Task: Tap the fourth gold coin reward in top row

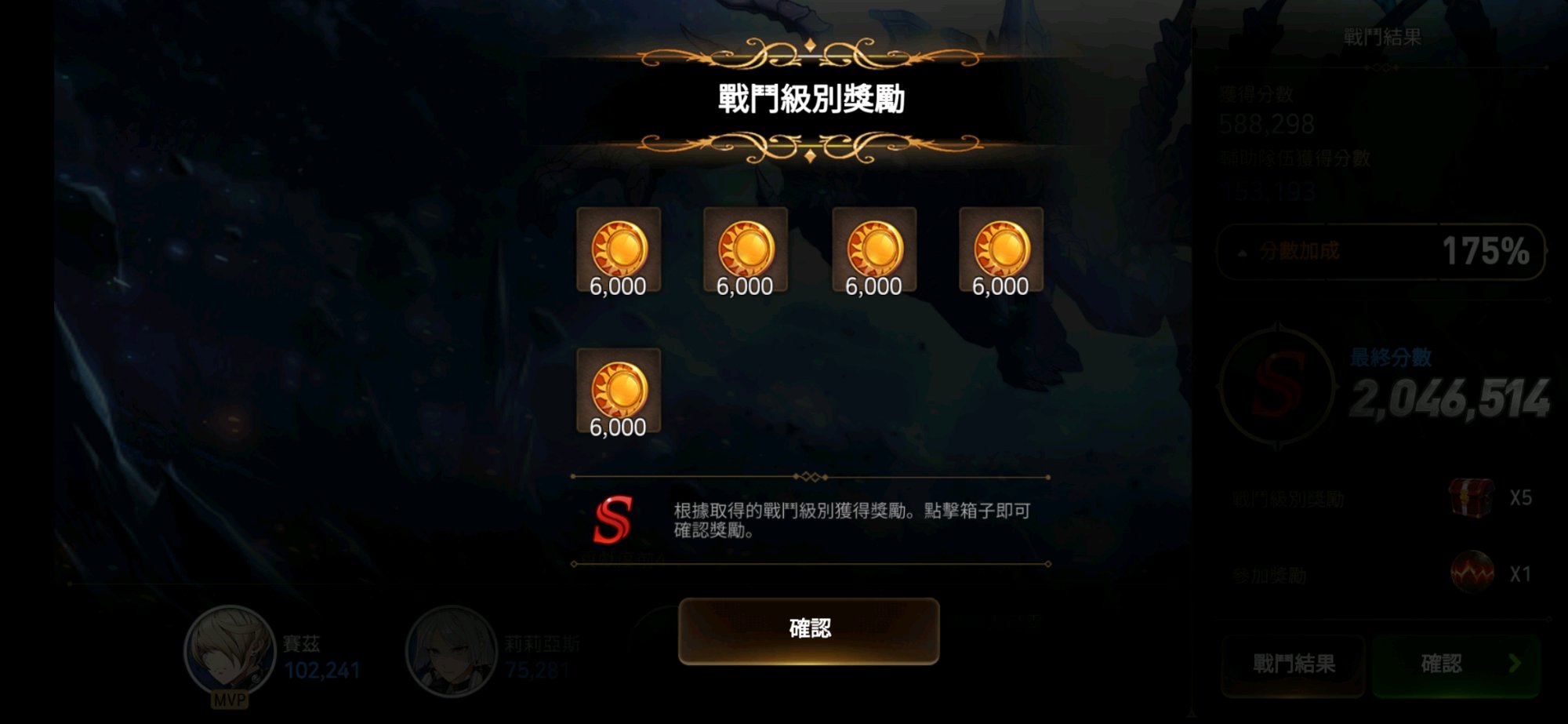Action: [x=1001, y=250]
